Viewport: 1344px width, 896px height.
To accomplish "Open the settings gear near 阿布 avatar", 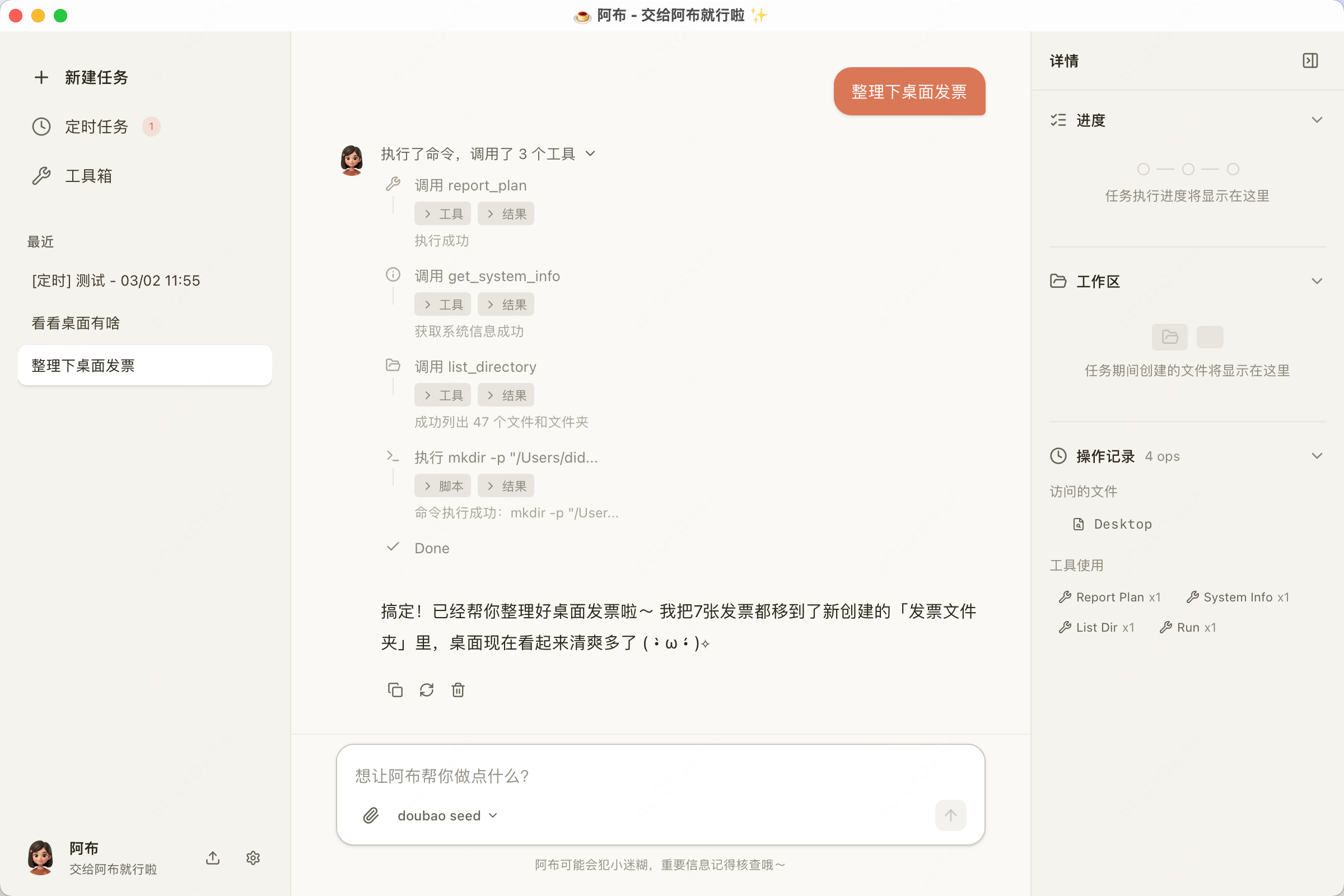I will point(253,858).
